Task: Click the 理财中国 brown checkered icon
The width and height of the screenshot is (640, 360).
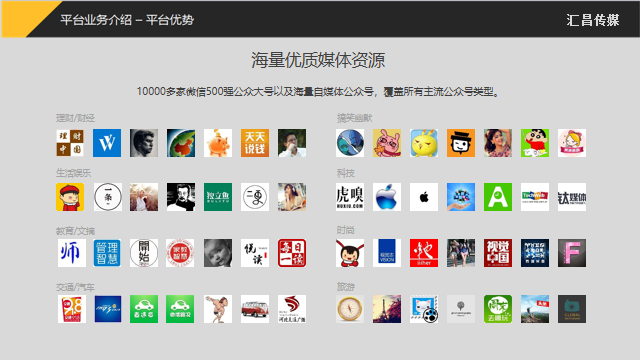Action: pos(70,143)
